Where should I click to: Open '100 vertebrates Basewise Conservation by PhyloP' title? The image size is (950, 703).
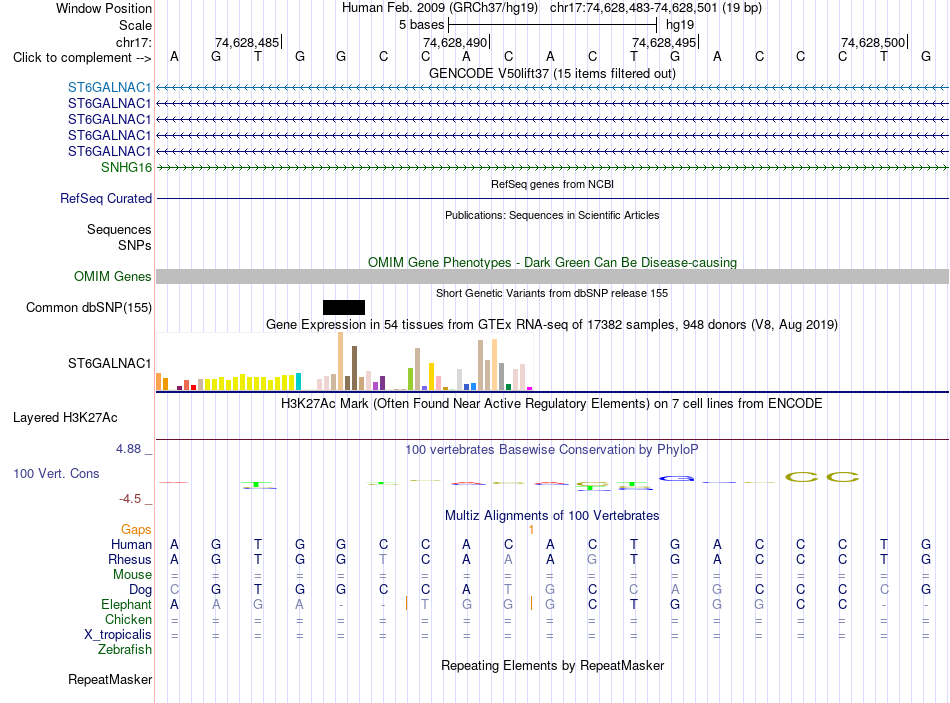pyautogui.click(x=552, y=450)
